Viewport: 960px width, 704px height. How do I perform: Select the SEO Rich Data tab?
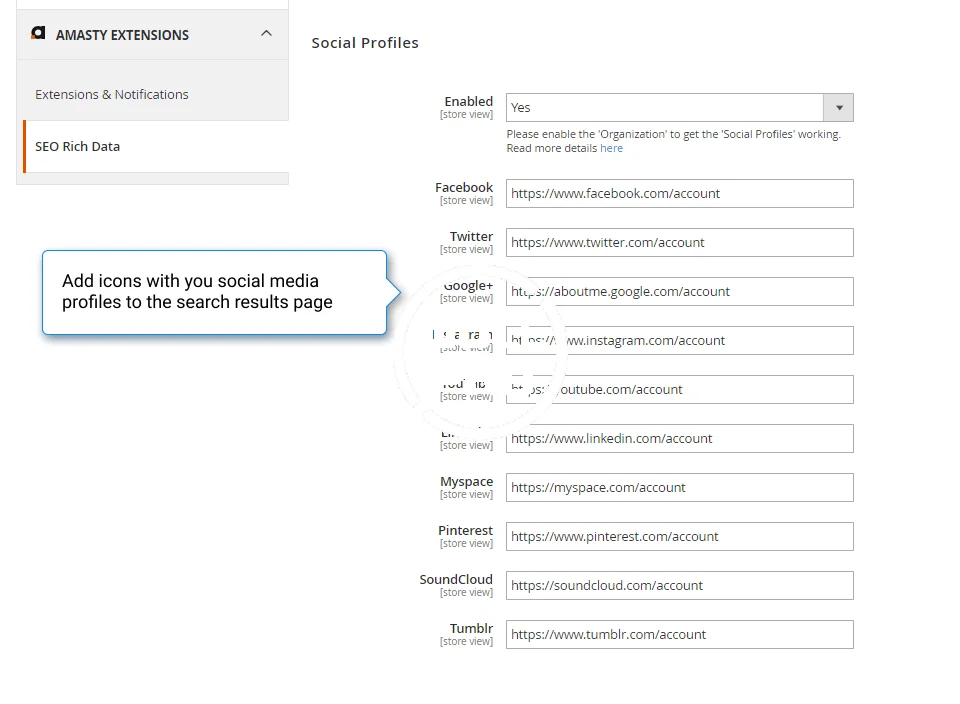78,146
